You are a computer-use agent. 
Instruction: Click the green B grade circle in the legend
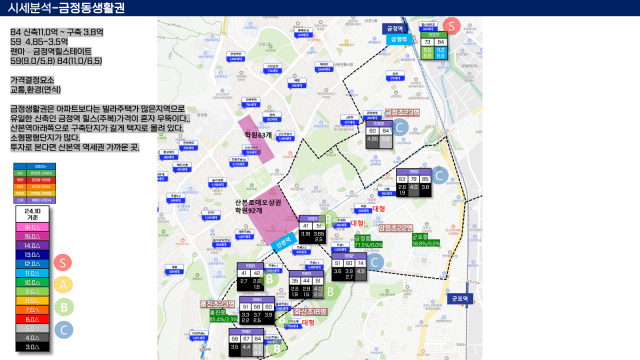point(64,307)
